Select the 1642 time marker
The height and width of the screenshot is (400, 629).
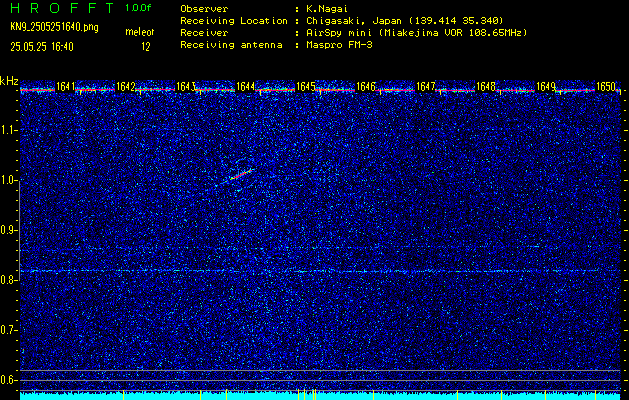pyautogui.click(x=126, y=86)
